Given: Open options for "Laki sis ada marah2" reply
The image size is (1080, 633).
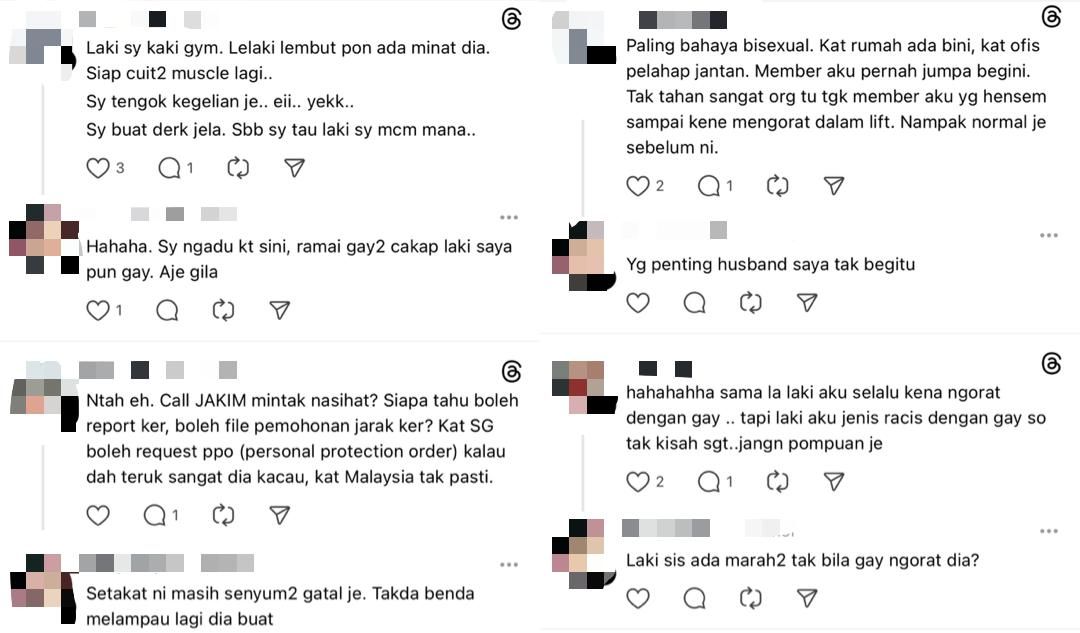Looking at the screenshot, I should [x=1049, y=530].
